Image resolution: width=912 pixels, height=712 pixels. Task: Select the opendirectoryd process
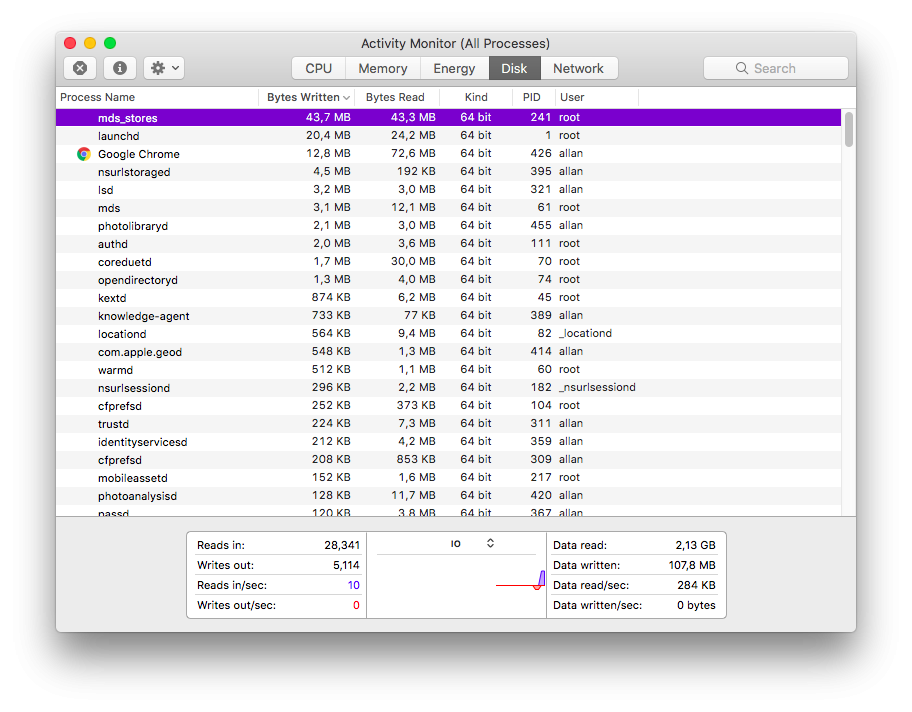tap(448, 280)
